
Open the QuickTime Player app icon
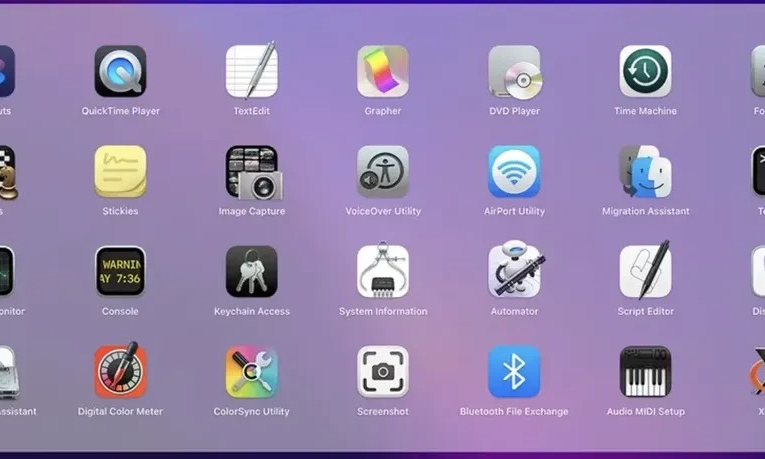point(121,71)
